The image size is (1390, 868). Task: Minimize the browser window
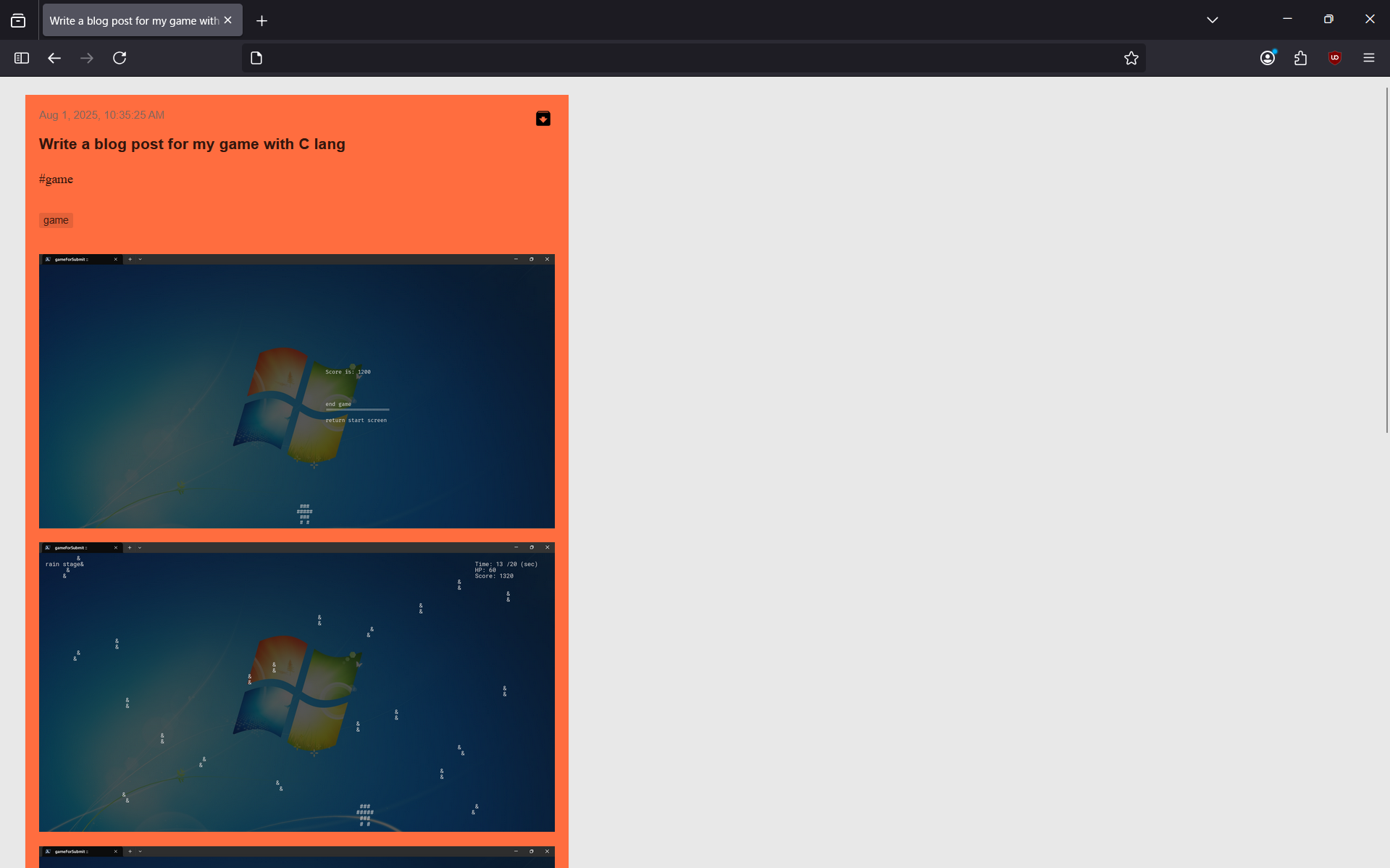(x=1287, y=20)
